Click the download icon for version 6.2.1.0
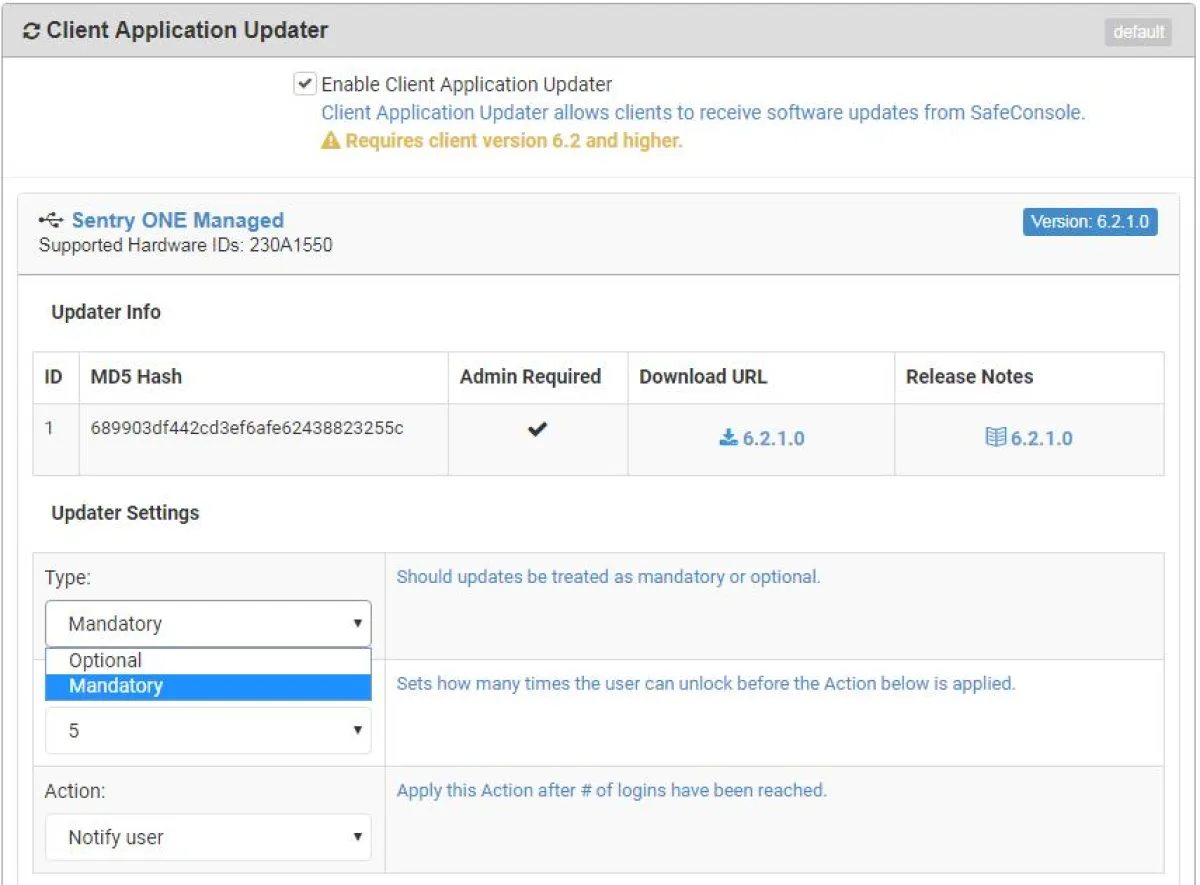Image resolution: width=1200 pixels, height=885 pixels. [728, 436]
